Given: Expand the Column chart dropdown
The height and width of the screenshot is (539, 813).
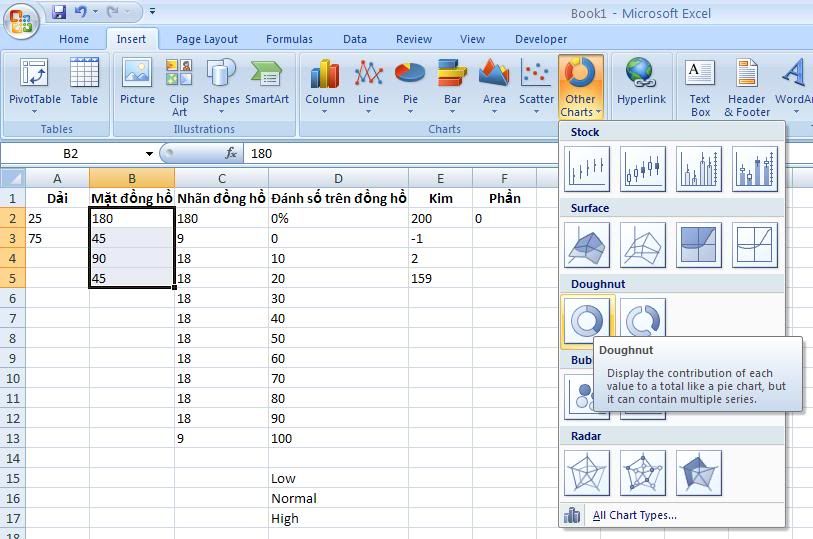Looking at the screenshot, I should (x=325, y=87).
